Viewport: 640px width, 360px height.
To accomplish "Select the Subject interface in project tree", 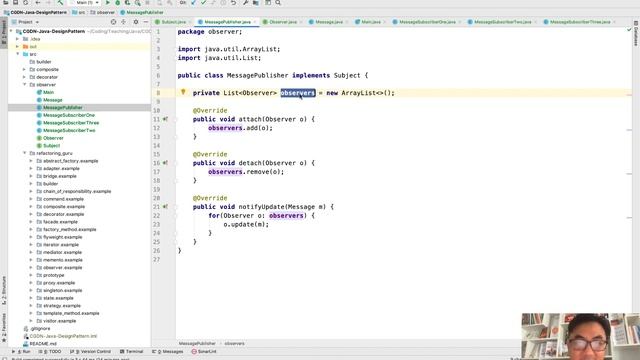I will tap(51, 146).
